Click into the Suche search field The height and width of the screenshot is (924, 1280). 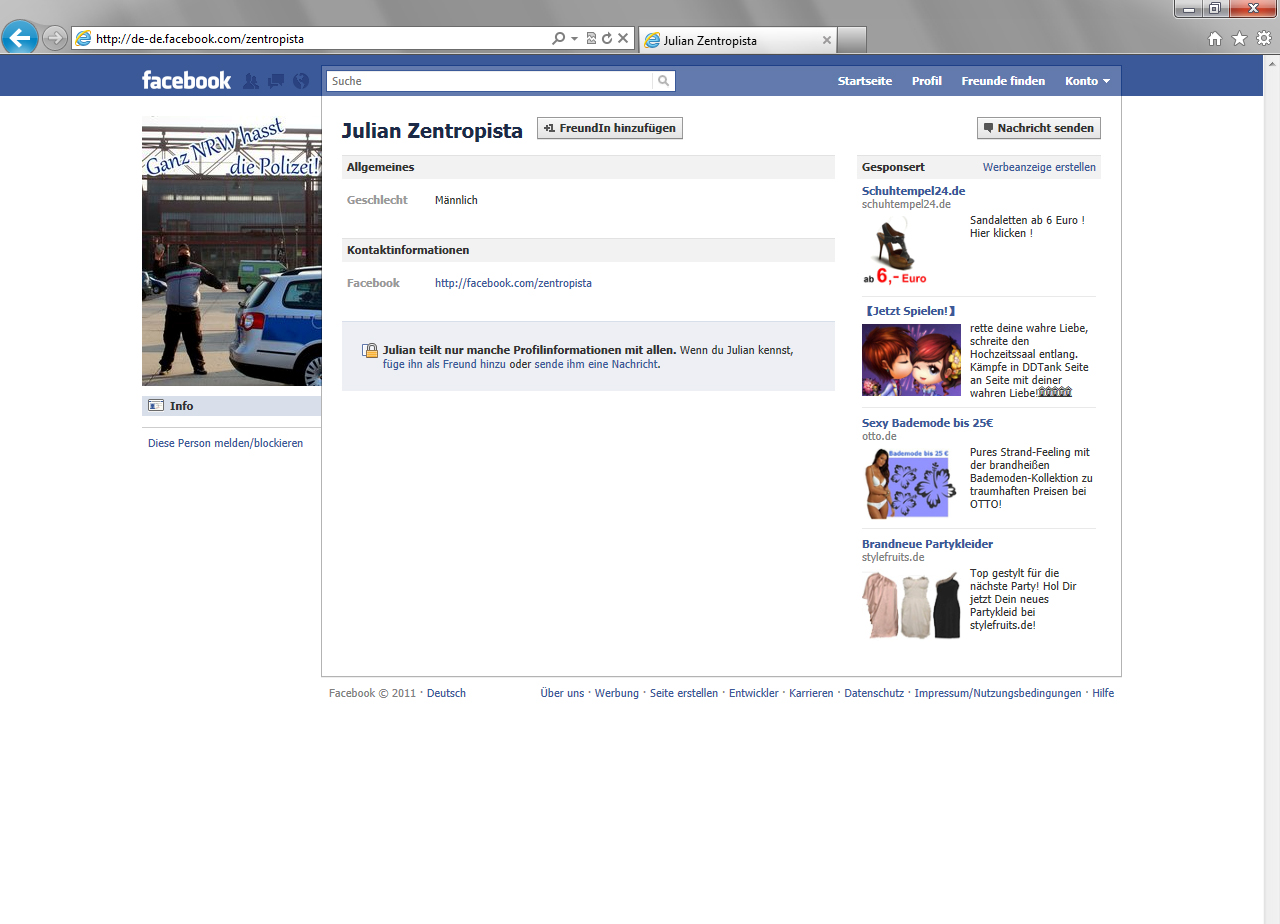[x=490, y=81]
